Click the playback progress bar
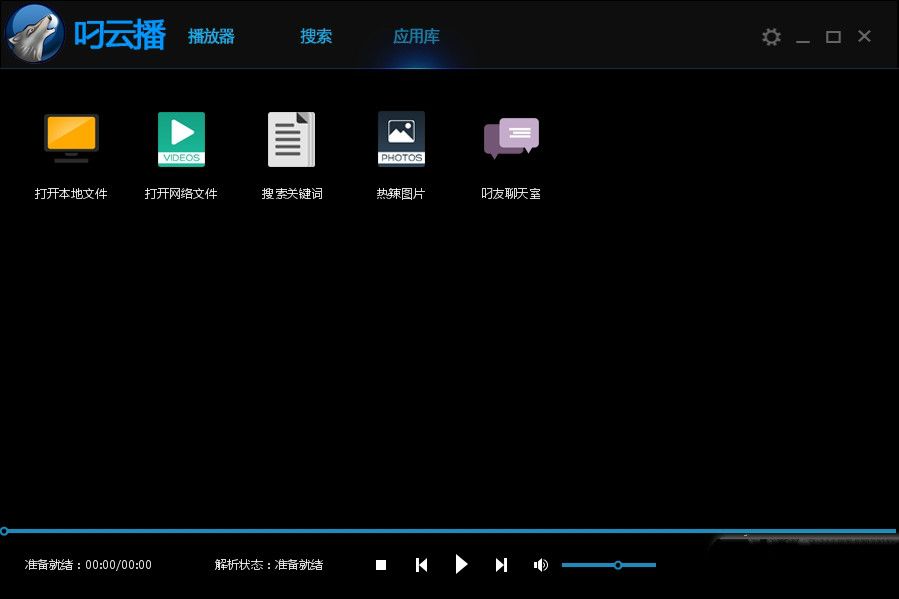The height and width of the screenshot is (599, 899). point(450,531)
